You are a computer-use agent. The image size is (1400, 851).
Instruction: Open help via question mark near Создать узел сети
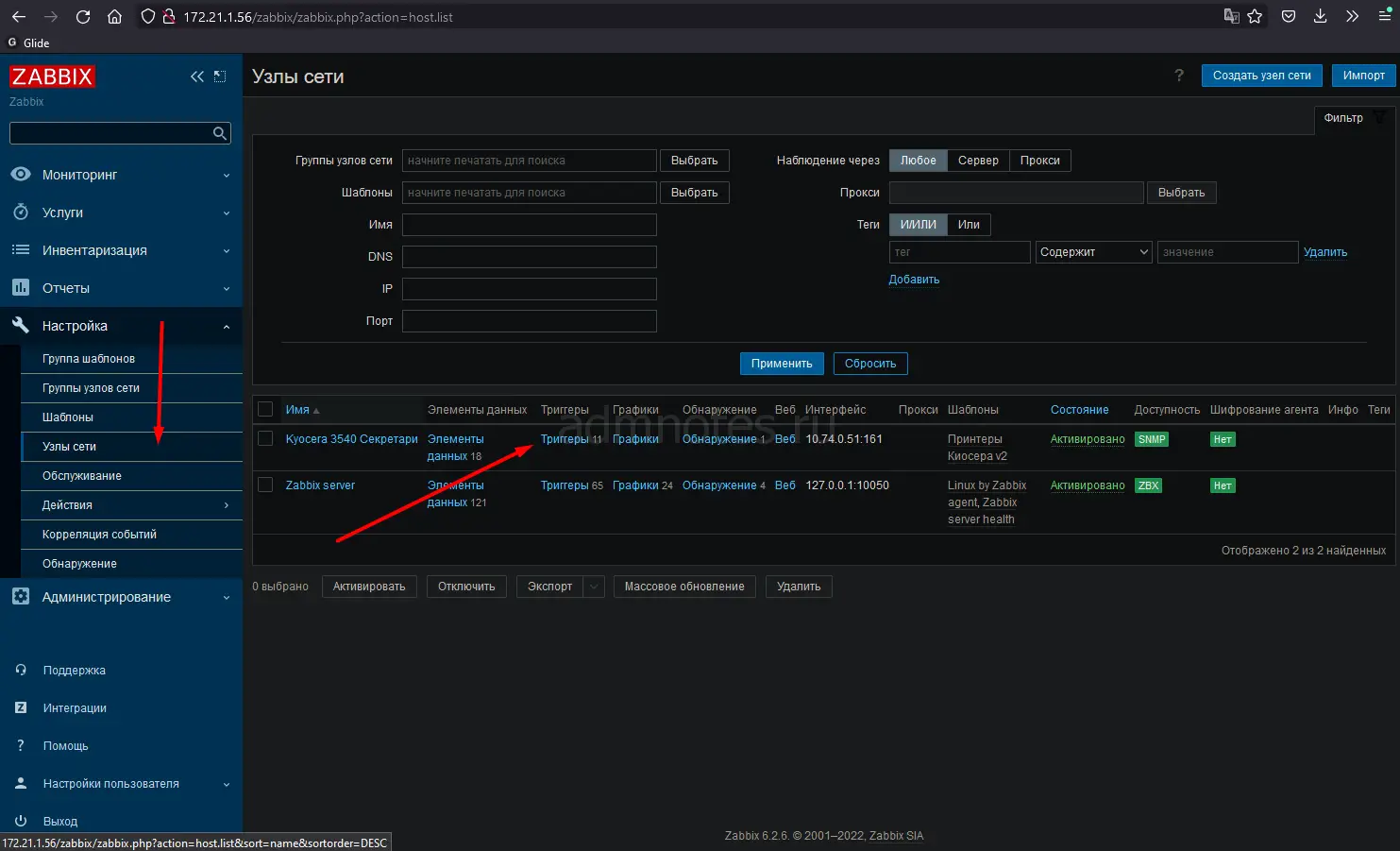point(1179,76)
